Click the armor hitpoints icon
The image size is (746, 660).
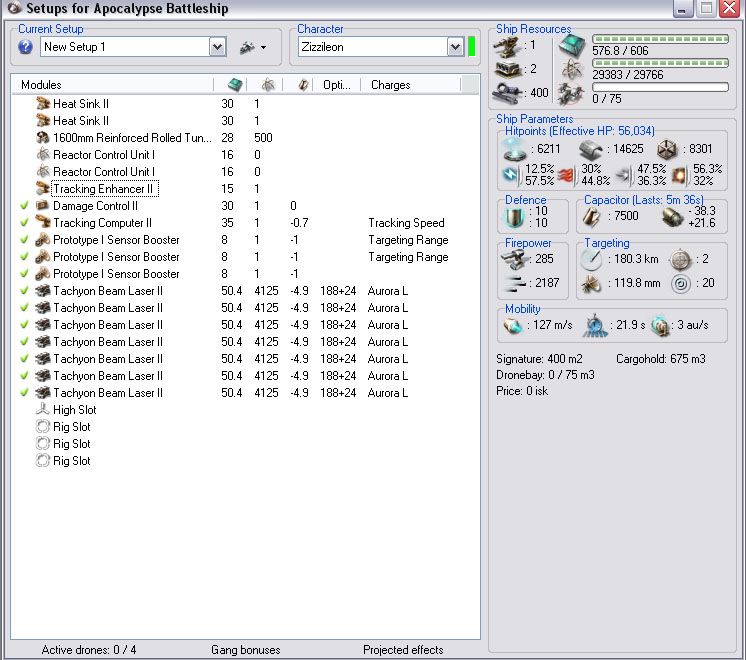(x=590, y=150)
